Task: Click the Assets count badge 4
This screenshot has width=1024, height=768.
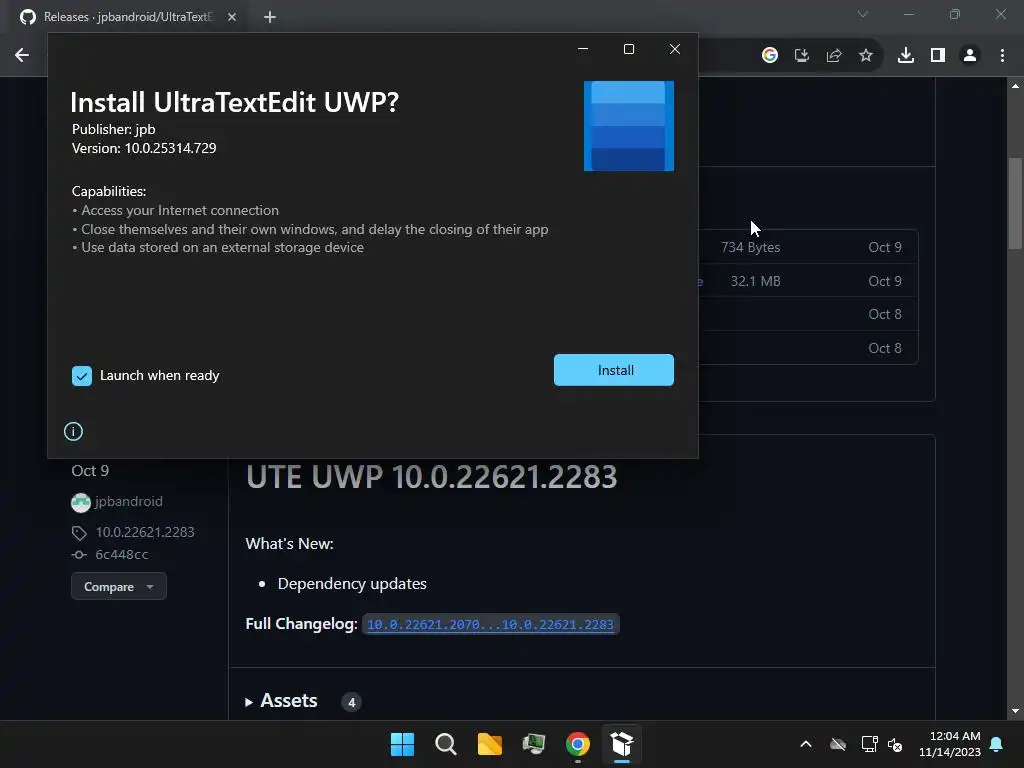Action: 351,702
